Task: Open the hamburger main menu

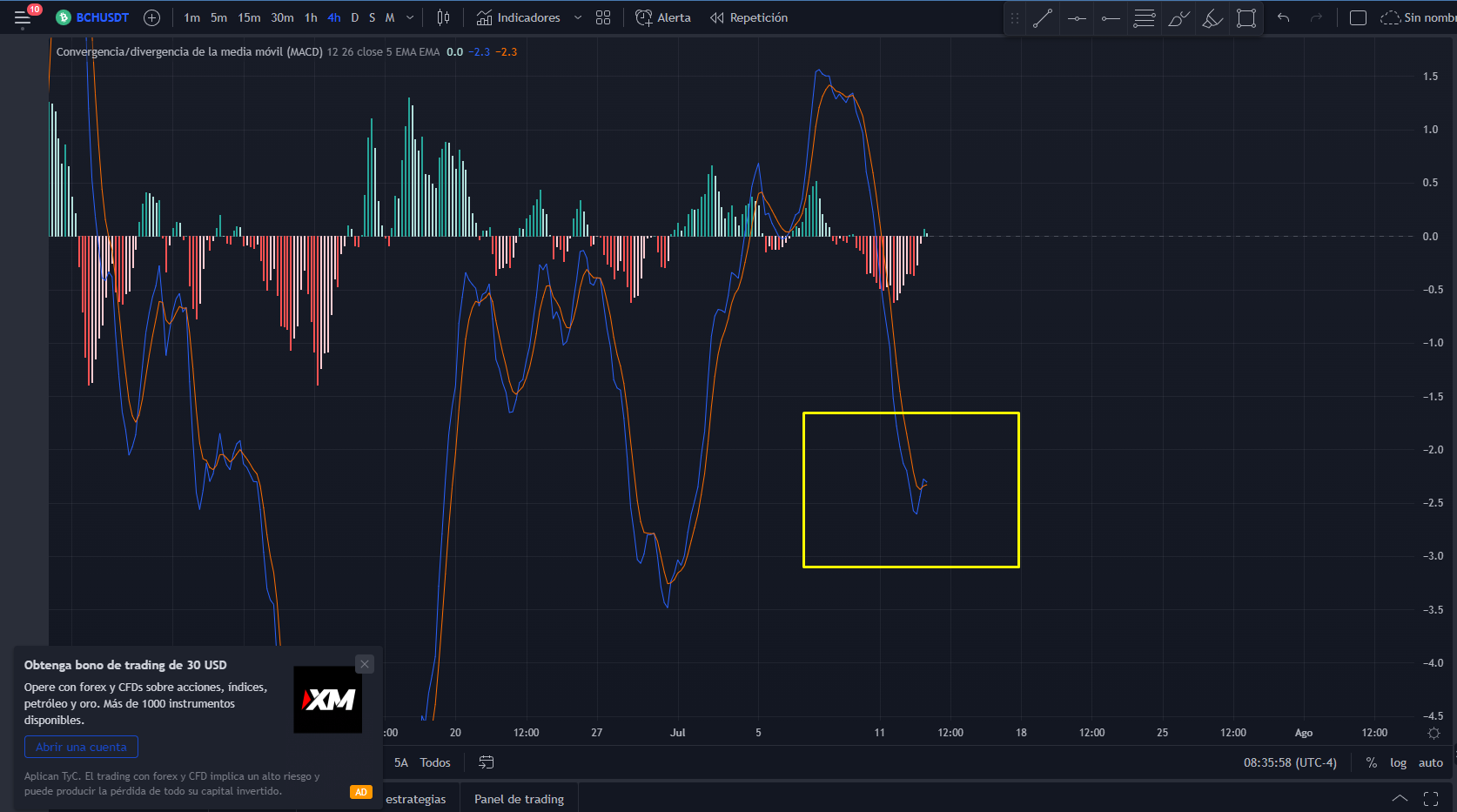Action: 23,17
